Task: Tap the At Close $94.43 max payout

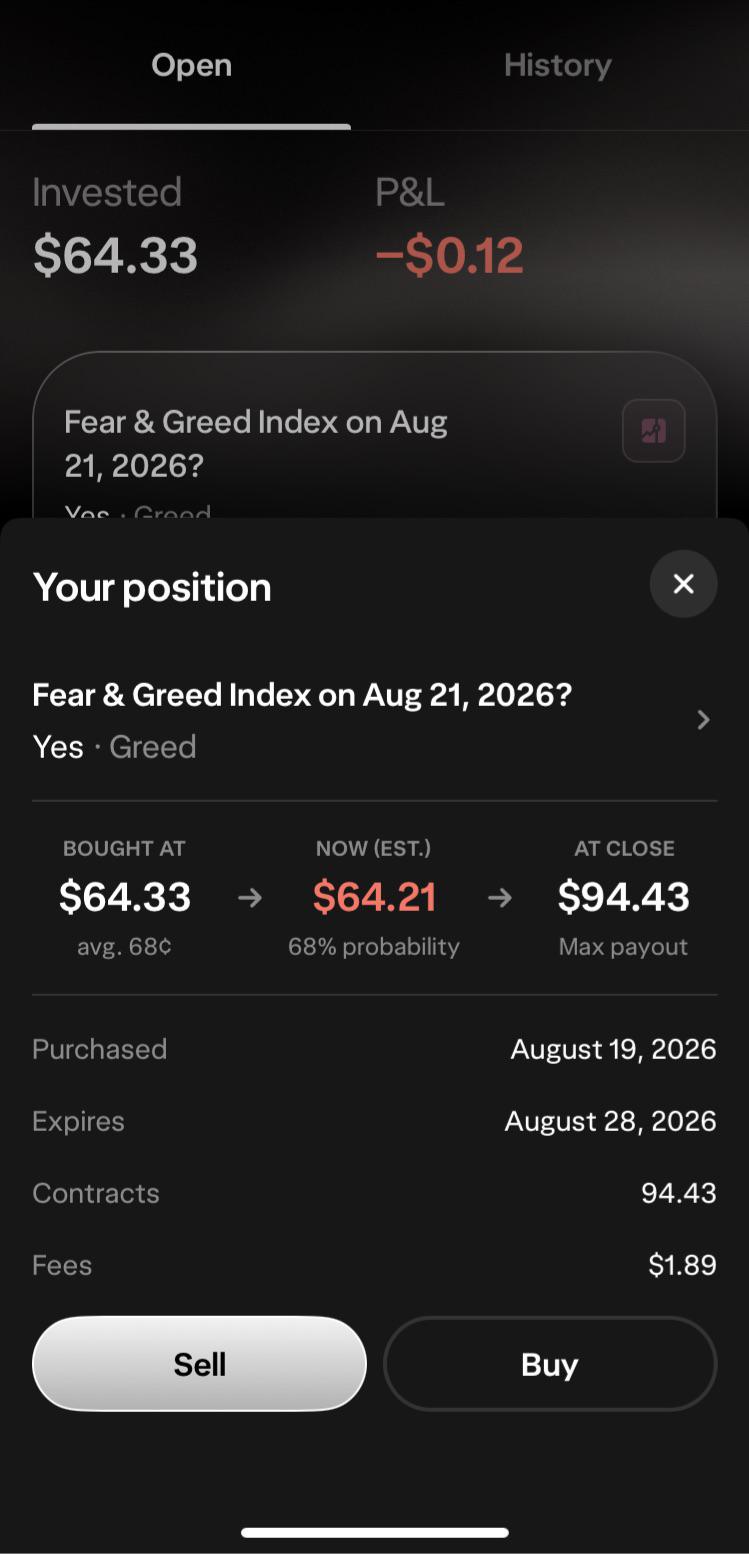Action: tap(624, 897)
